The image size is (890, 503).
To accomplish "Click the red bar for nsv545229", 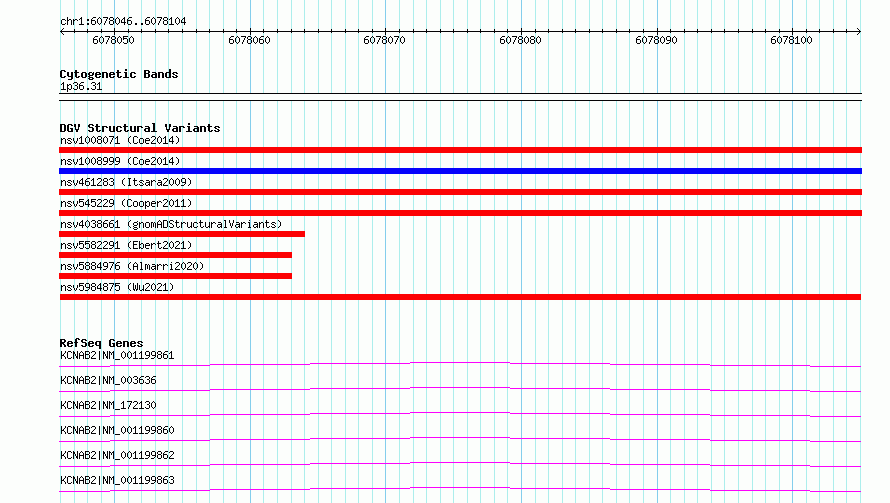I will click(460, 213).
